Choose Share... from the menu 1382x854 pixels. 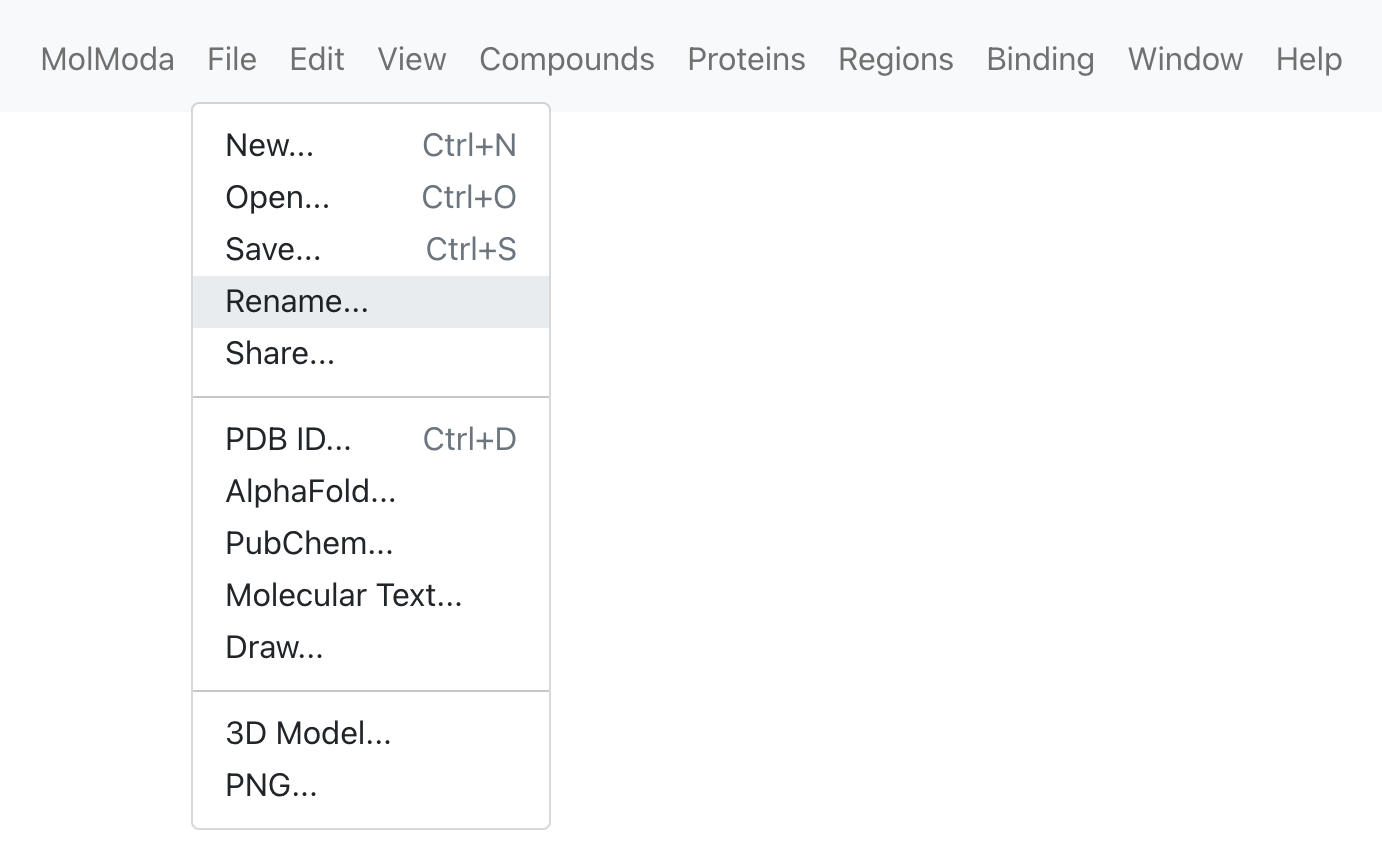click(x=371, y=354)
